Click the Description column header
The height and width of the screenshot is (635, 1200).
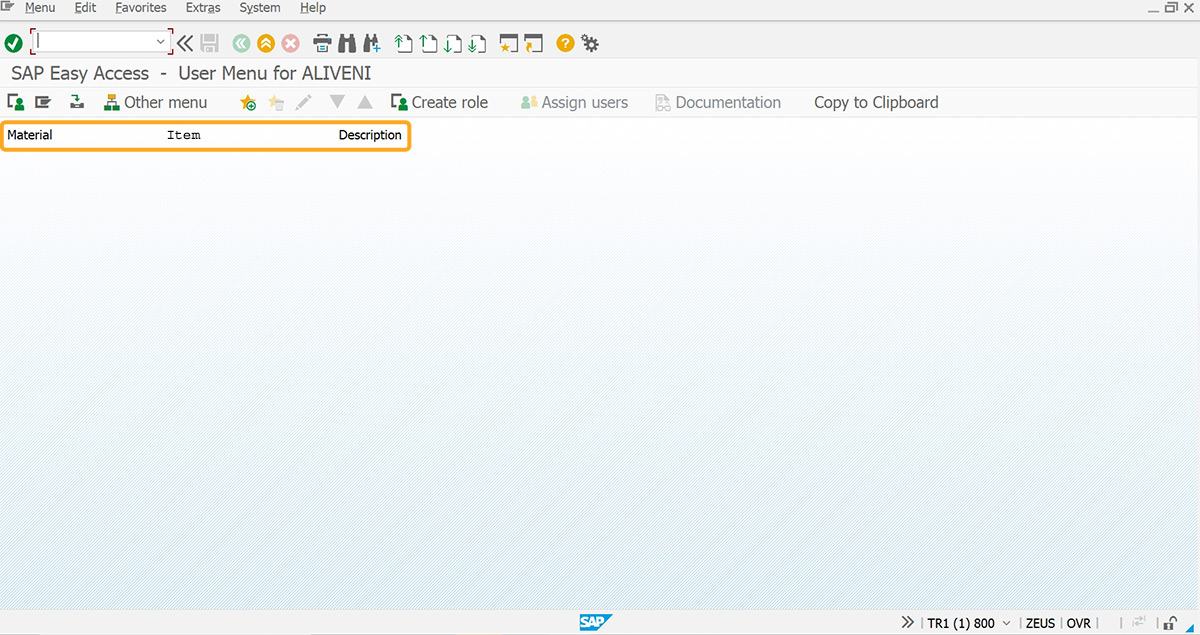370,135
